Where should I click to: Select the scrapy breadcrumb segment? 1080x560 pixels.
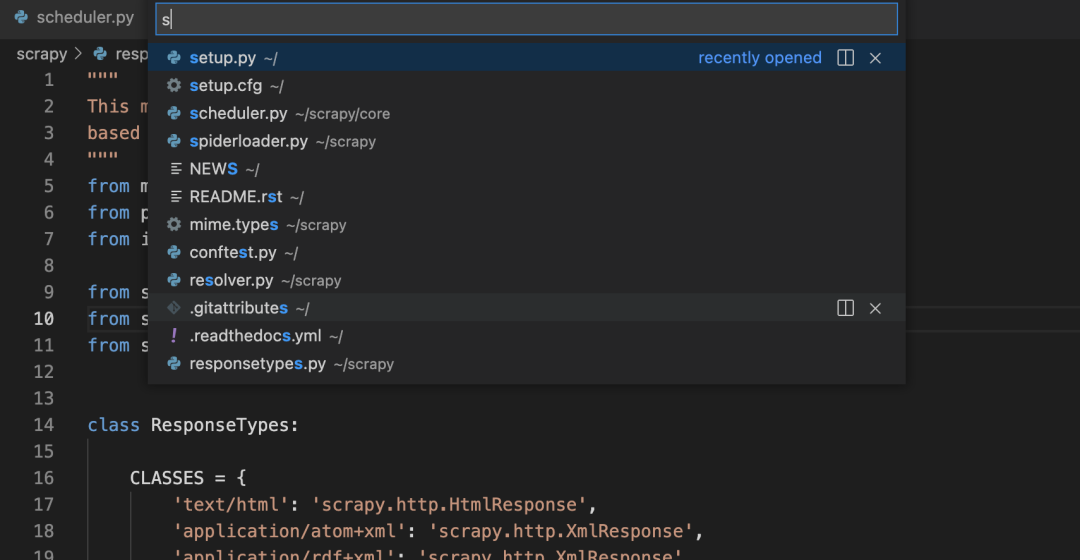(42, 54)
